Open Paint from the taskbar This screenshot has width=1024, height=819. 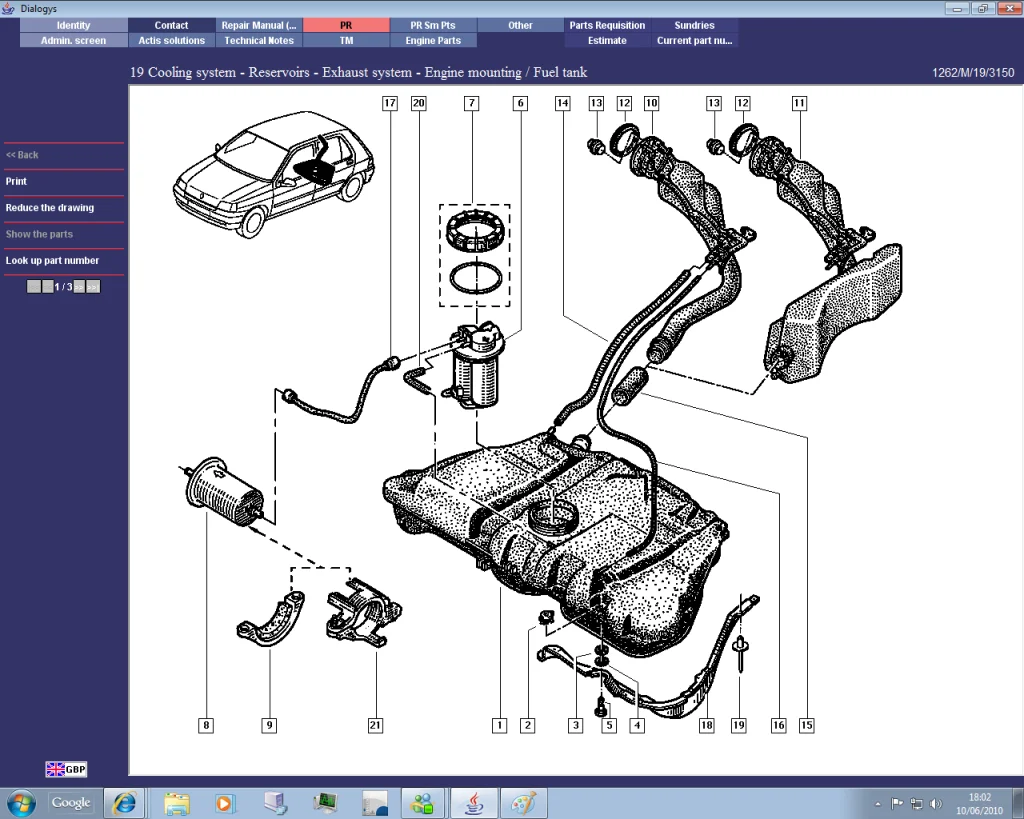523,803
